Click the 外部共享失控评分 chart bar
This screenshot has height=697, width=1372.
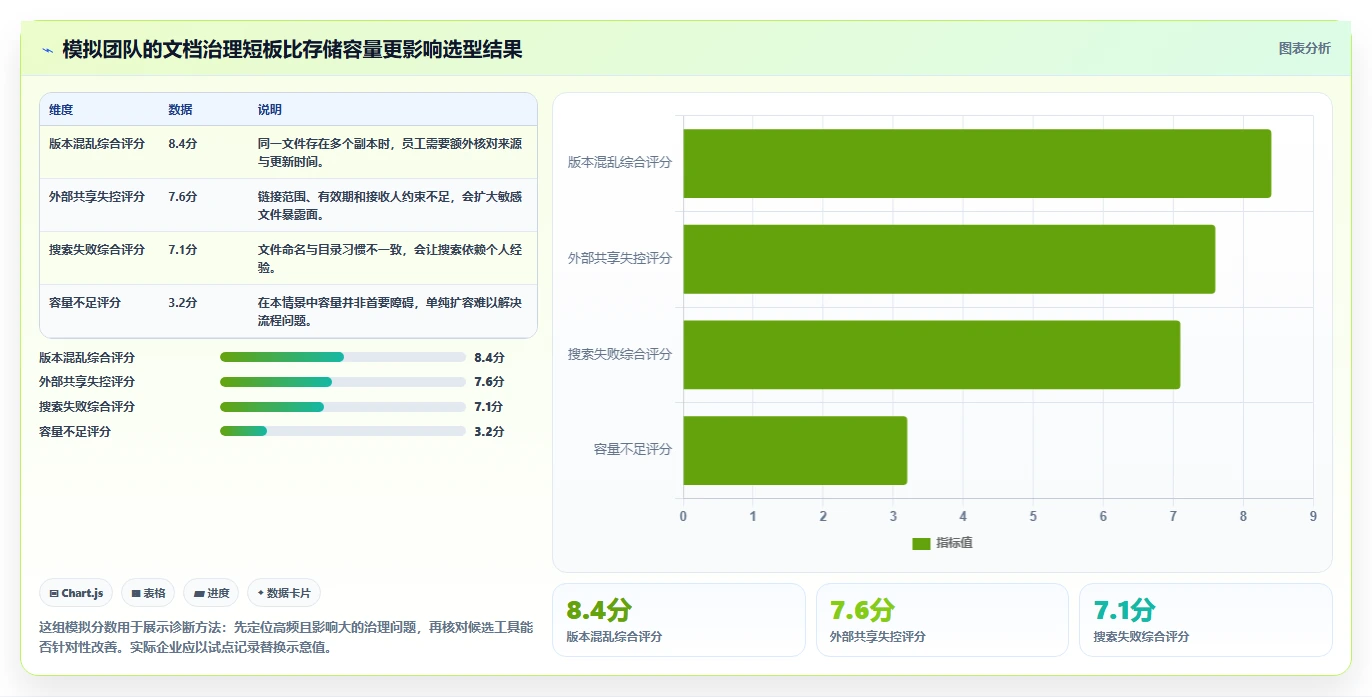coord(949,259)
